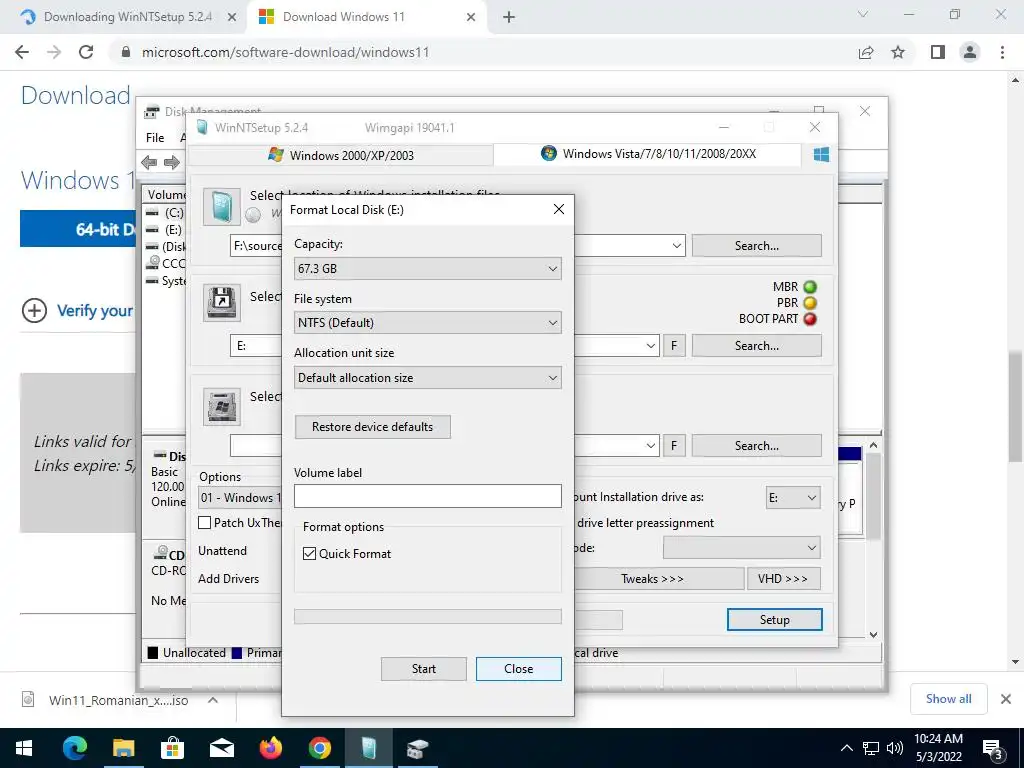Viewport: 1024px width, 768px height.
Task: Click the boot drive floppy icon in WinNTSetup
Action: click(221, 303)
